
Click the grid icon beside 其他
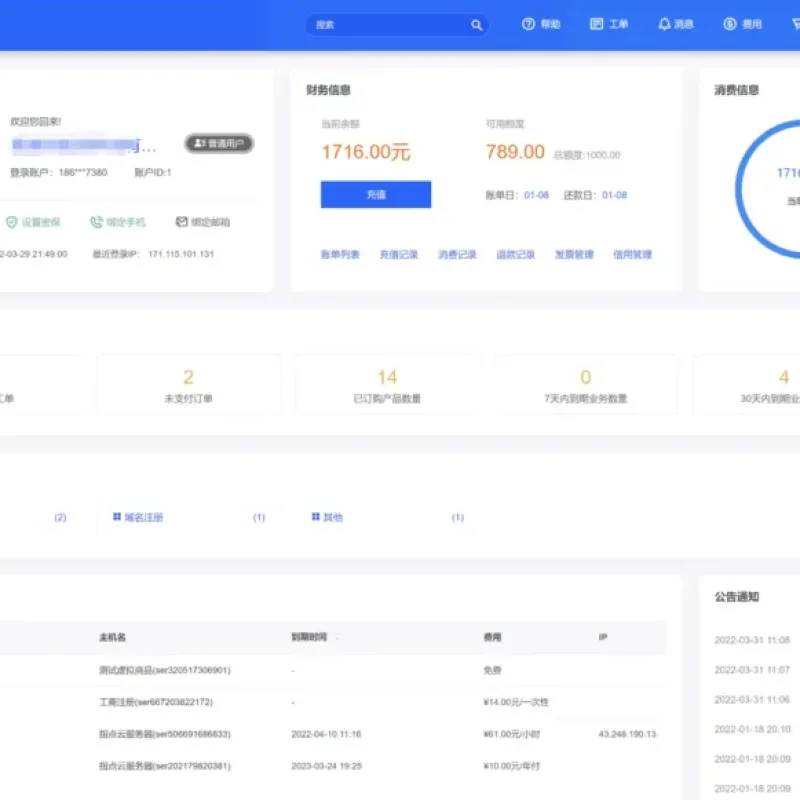point(315,517)
